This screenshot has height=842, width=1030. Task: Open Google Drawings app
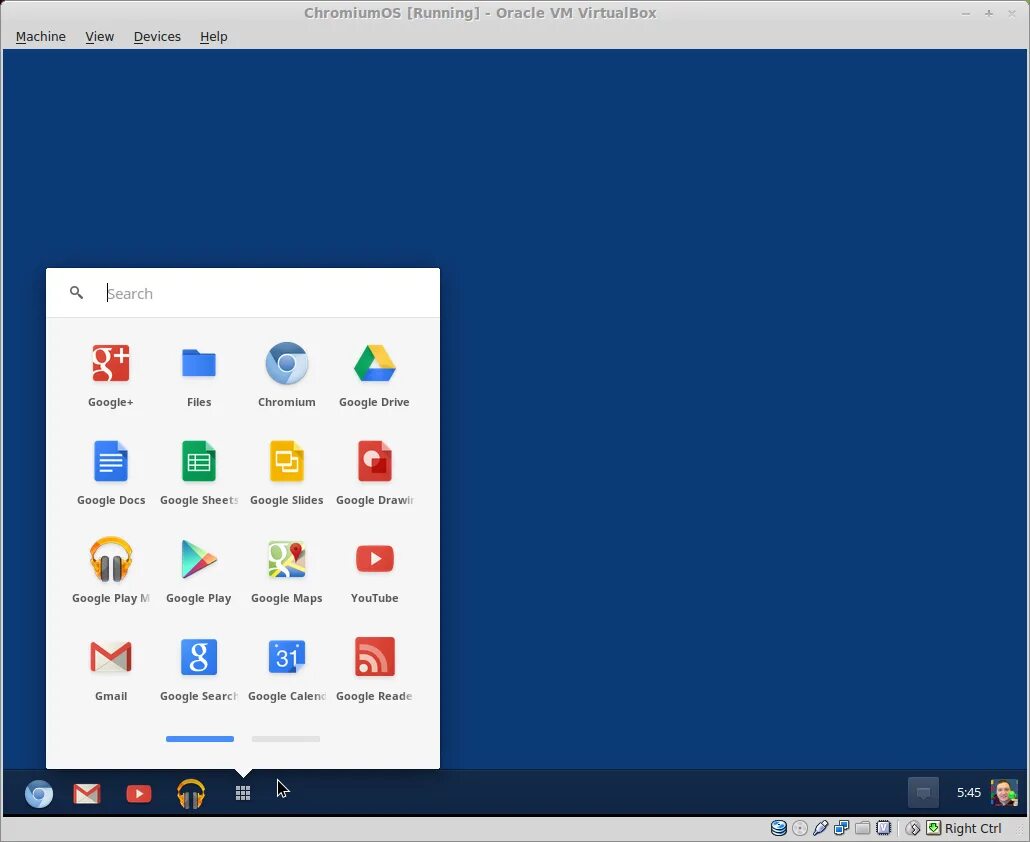374,461
